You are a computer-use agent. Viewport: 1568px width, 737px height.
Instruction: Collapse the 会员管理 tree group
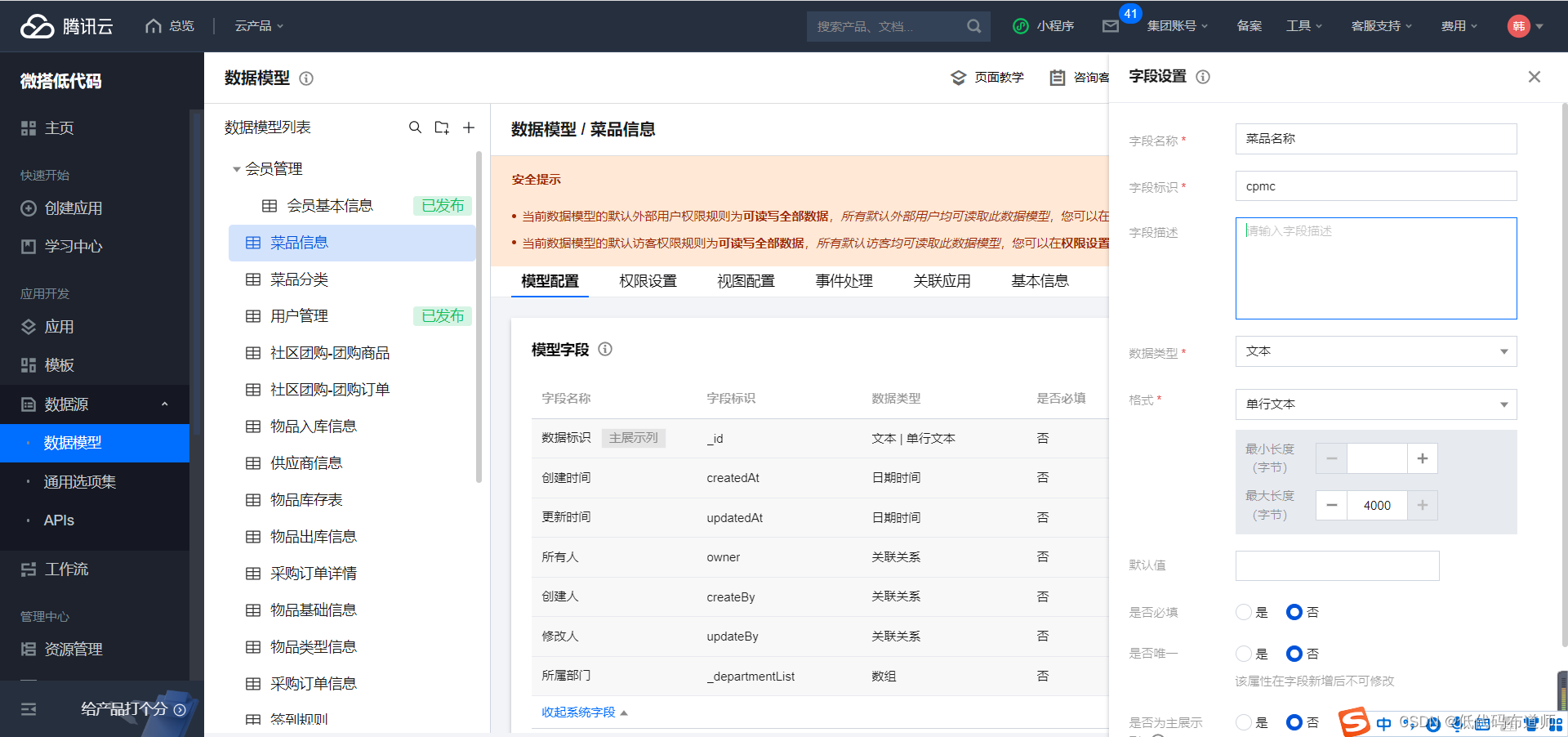tap(237, 169)
